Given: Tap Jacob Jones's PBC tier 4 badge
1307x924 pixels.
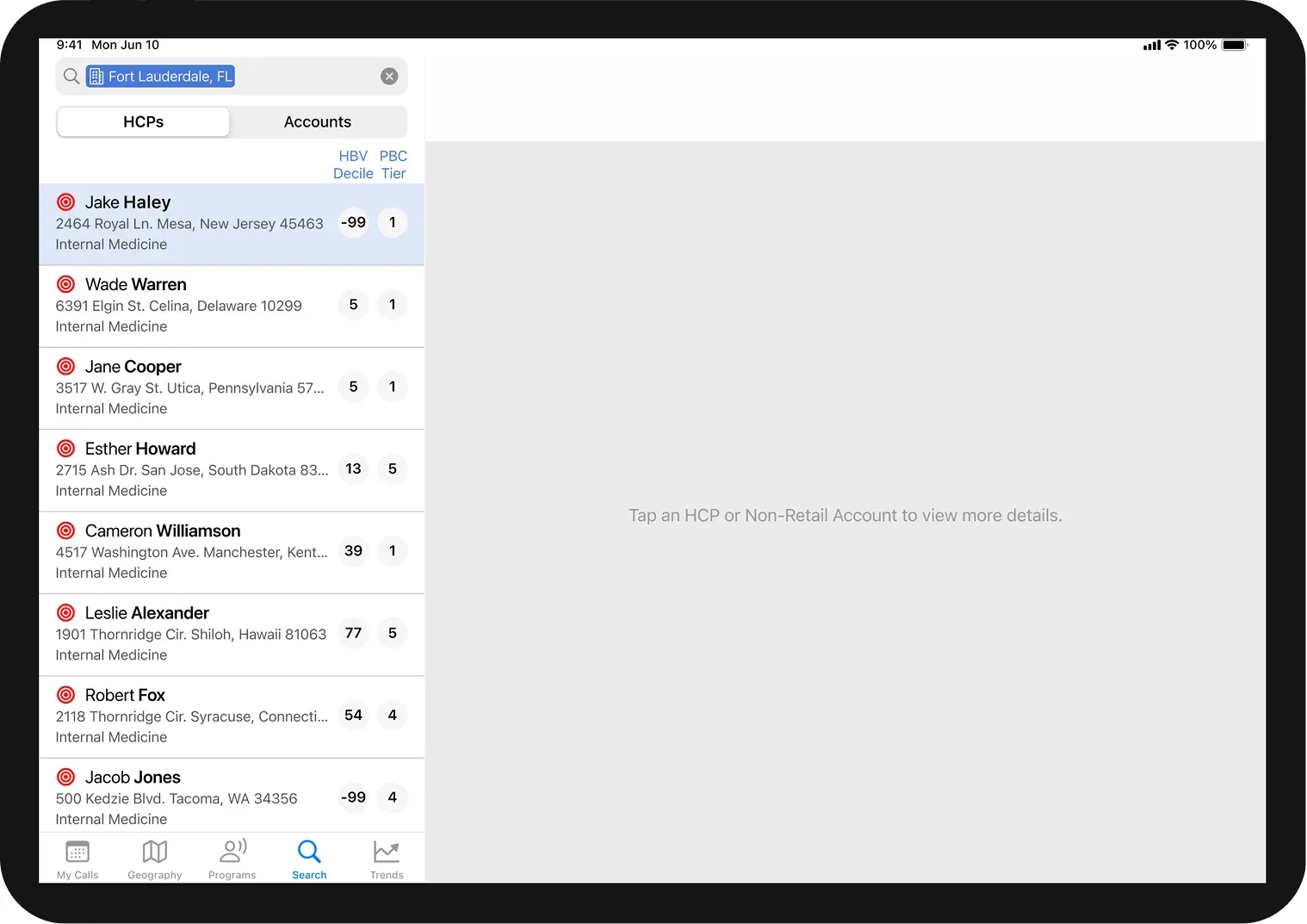Looking at the screenshot, I should point(393,797).
